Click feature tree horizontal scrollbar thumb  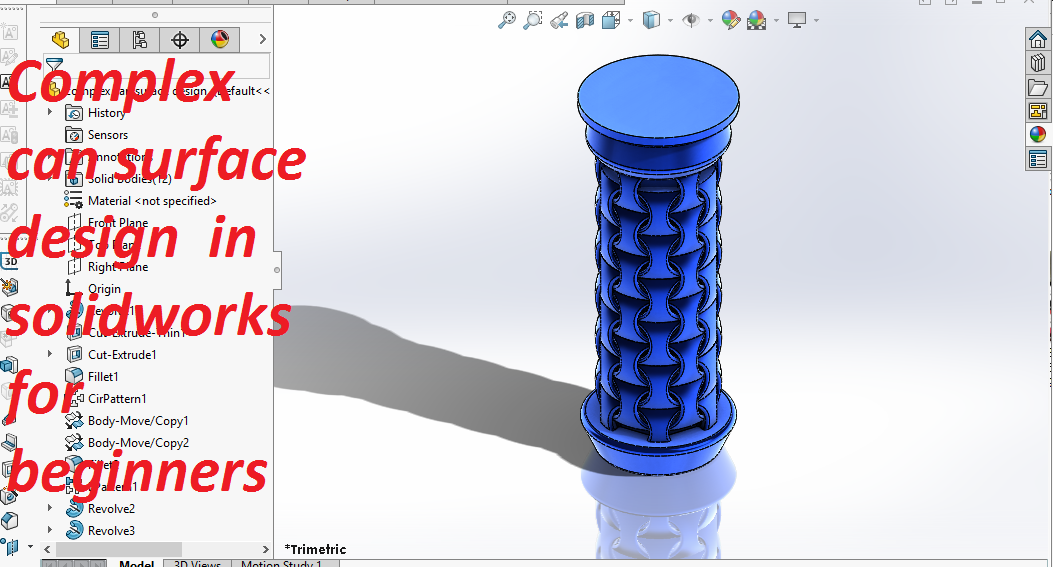pyautogui.click(x=119, y=549)
